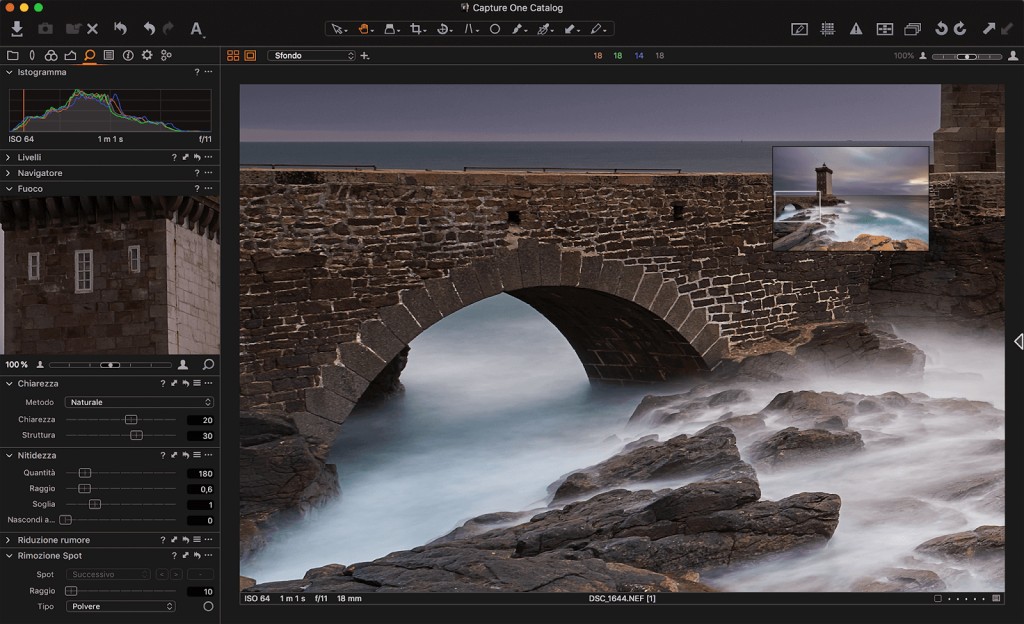Open the stacked windows viewer icon

912,29
